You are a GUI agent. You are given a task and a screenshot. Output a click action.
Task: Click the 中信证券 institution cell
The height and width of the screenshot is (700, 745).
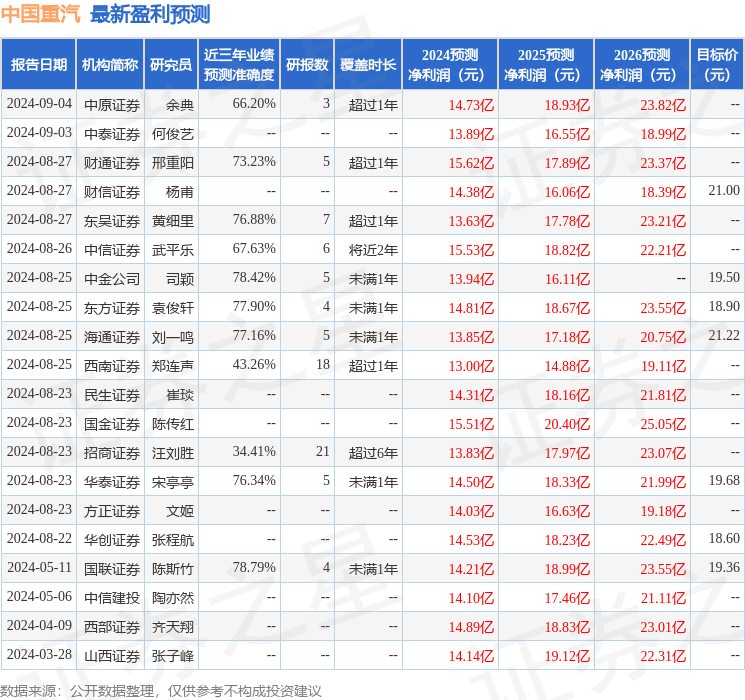click(x=112, y=250)
